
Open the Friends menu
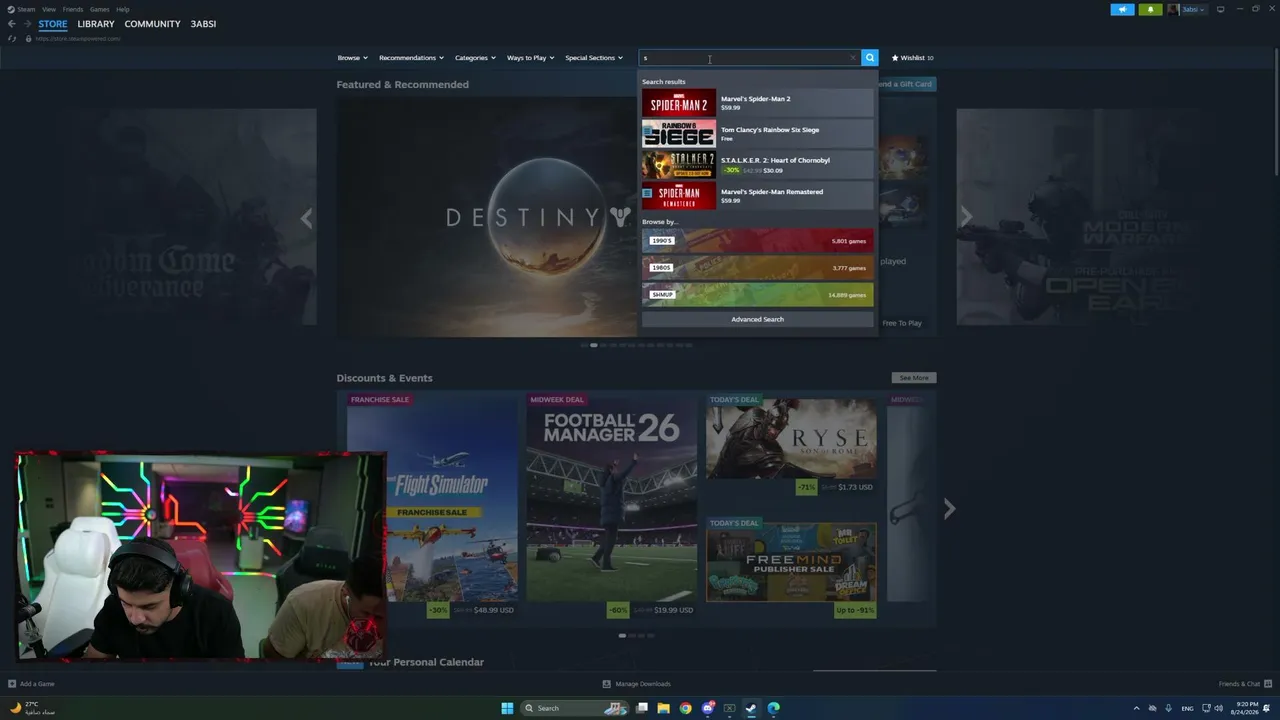[x=73, y=9]
